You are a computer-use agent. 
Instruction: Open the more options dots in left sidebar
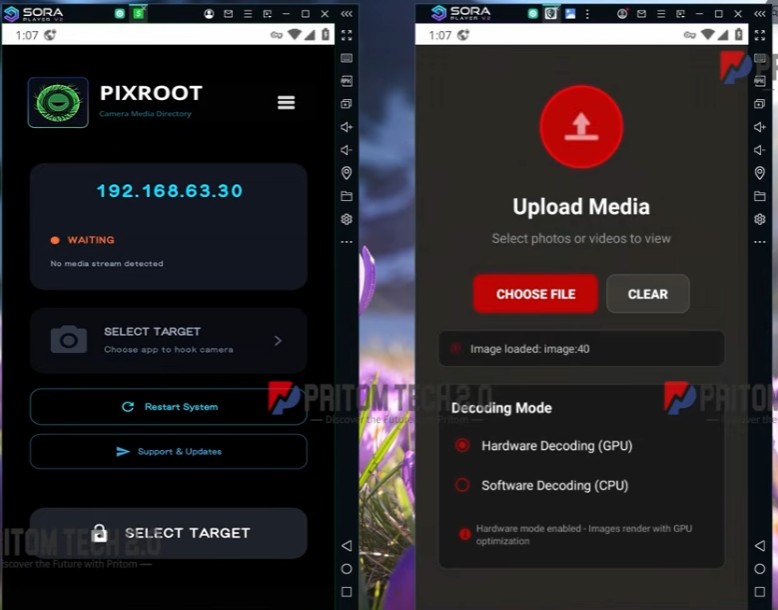pyautogui.click(x=346, y=242)
